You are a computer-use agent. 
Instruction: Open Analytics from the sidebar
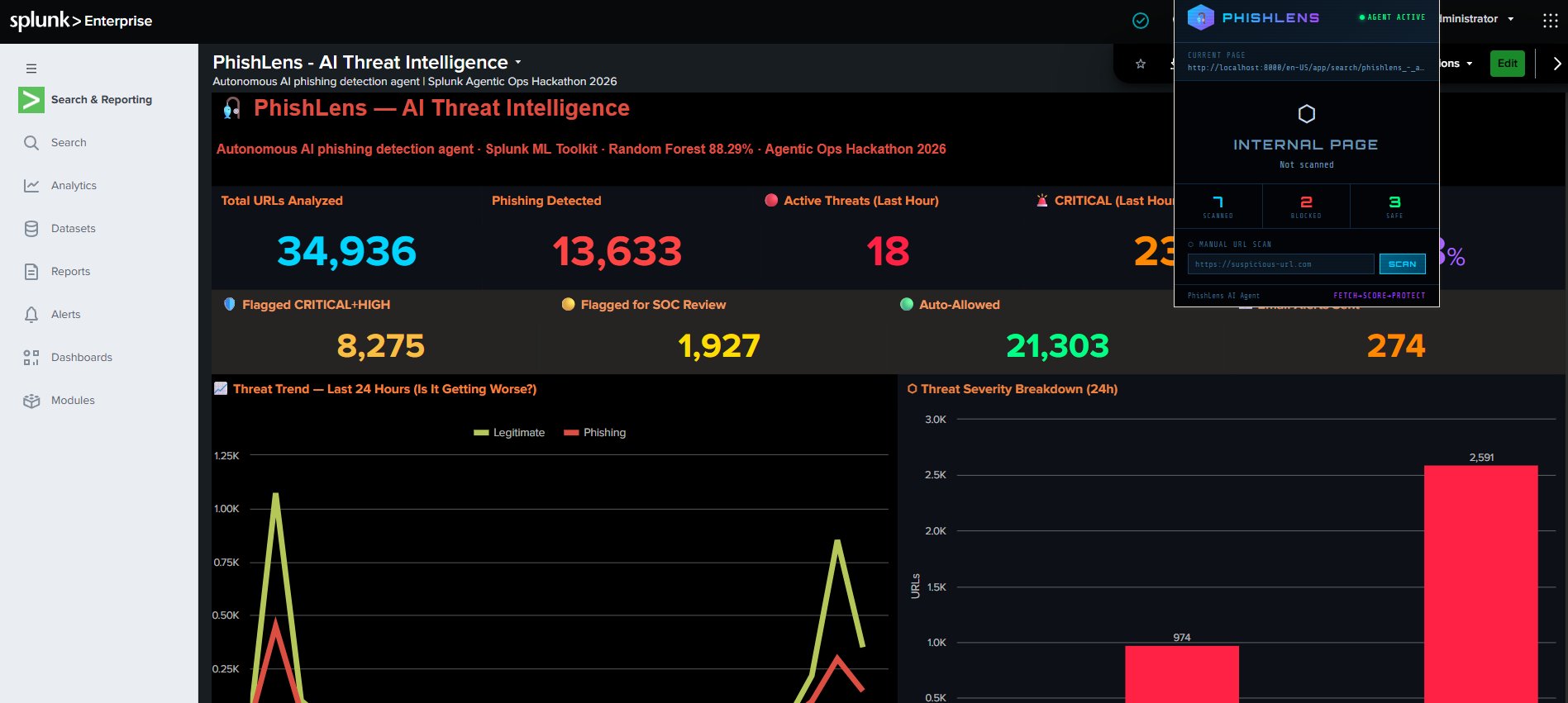click(74, 186)
